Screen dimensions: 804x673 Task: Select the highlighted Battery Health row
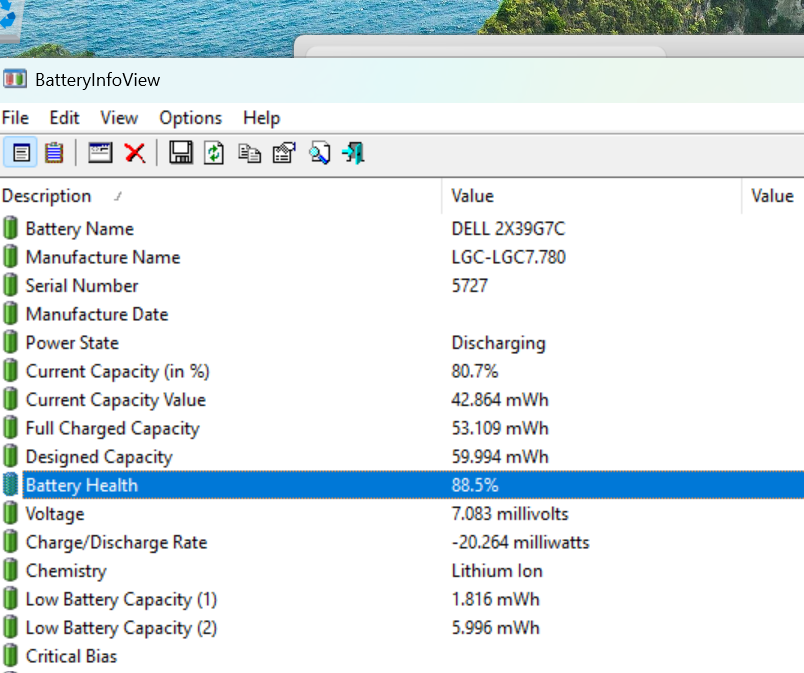(402, 485)
